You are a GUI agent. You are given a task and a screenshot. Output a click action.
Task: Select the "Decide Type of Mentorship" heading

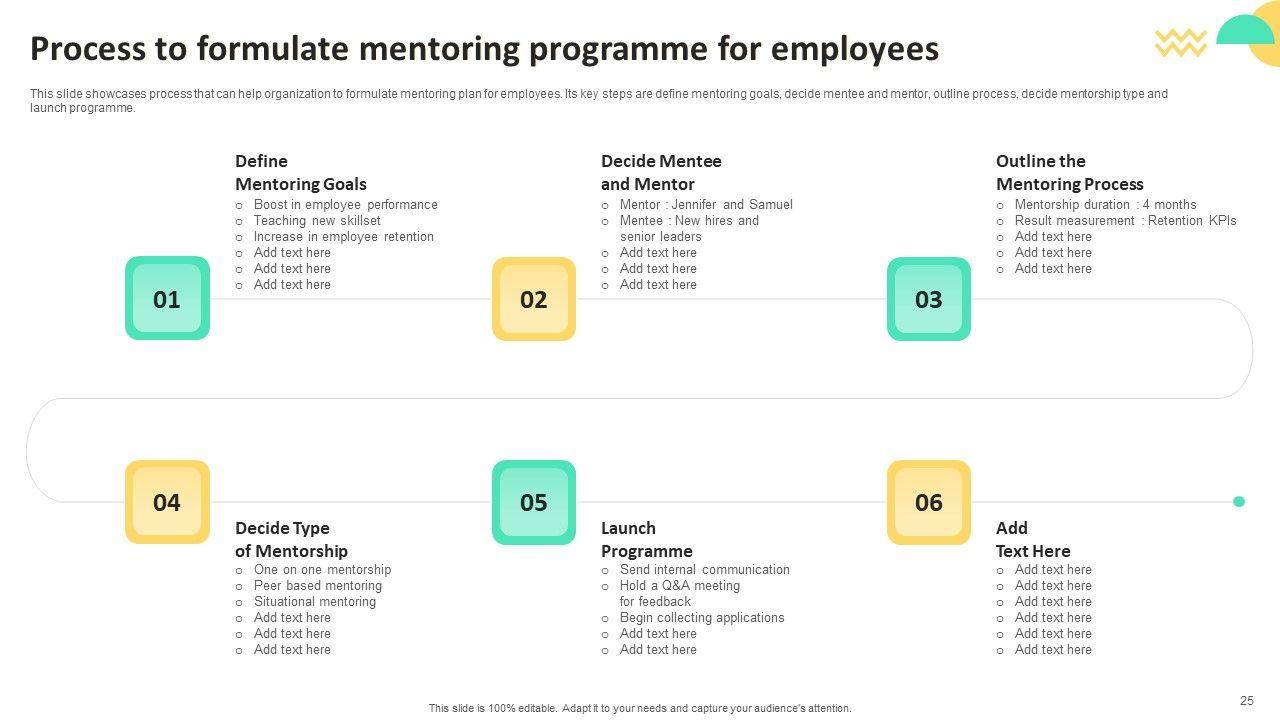point(291,539)
